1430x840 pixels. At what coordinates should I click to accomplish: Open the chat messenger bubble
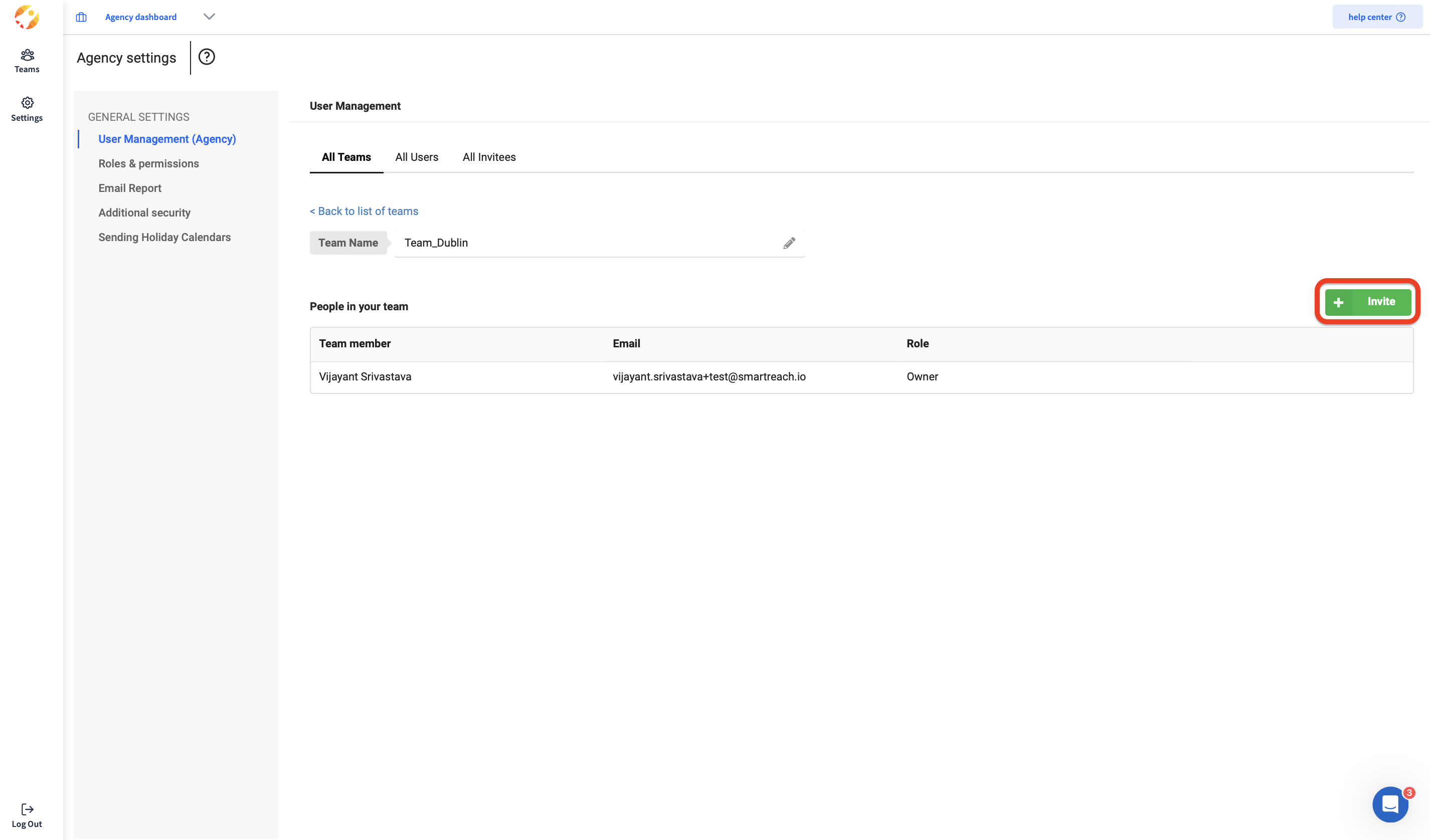tap(1390, 804)
